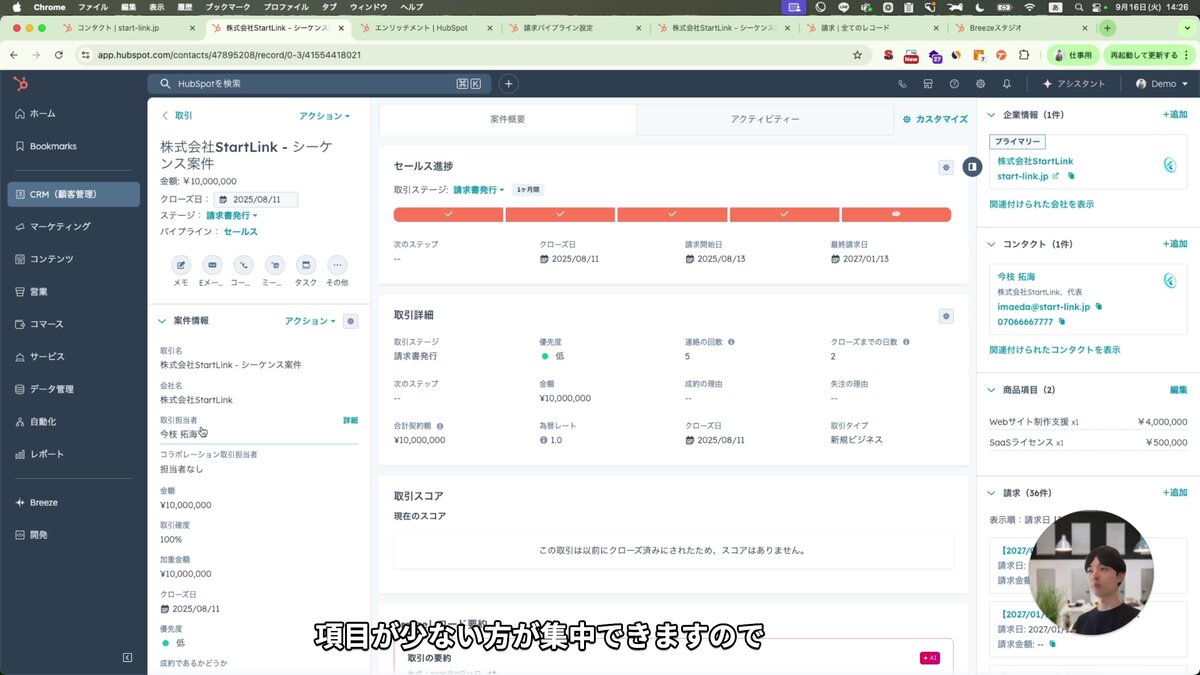
Task: Switch to the アクティビティー tab
Action: click(x=764, y=118)
